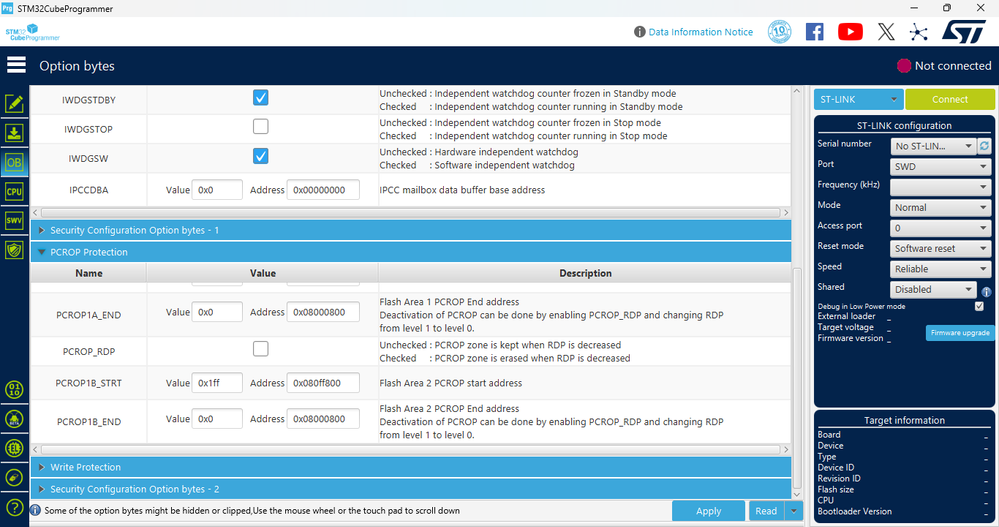Open the YouTube channel icon
999x527 pixels.
(x=850, y=31)
